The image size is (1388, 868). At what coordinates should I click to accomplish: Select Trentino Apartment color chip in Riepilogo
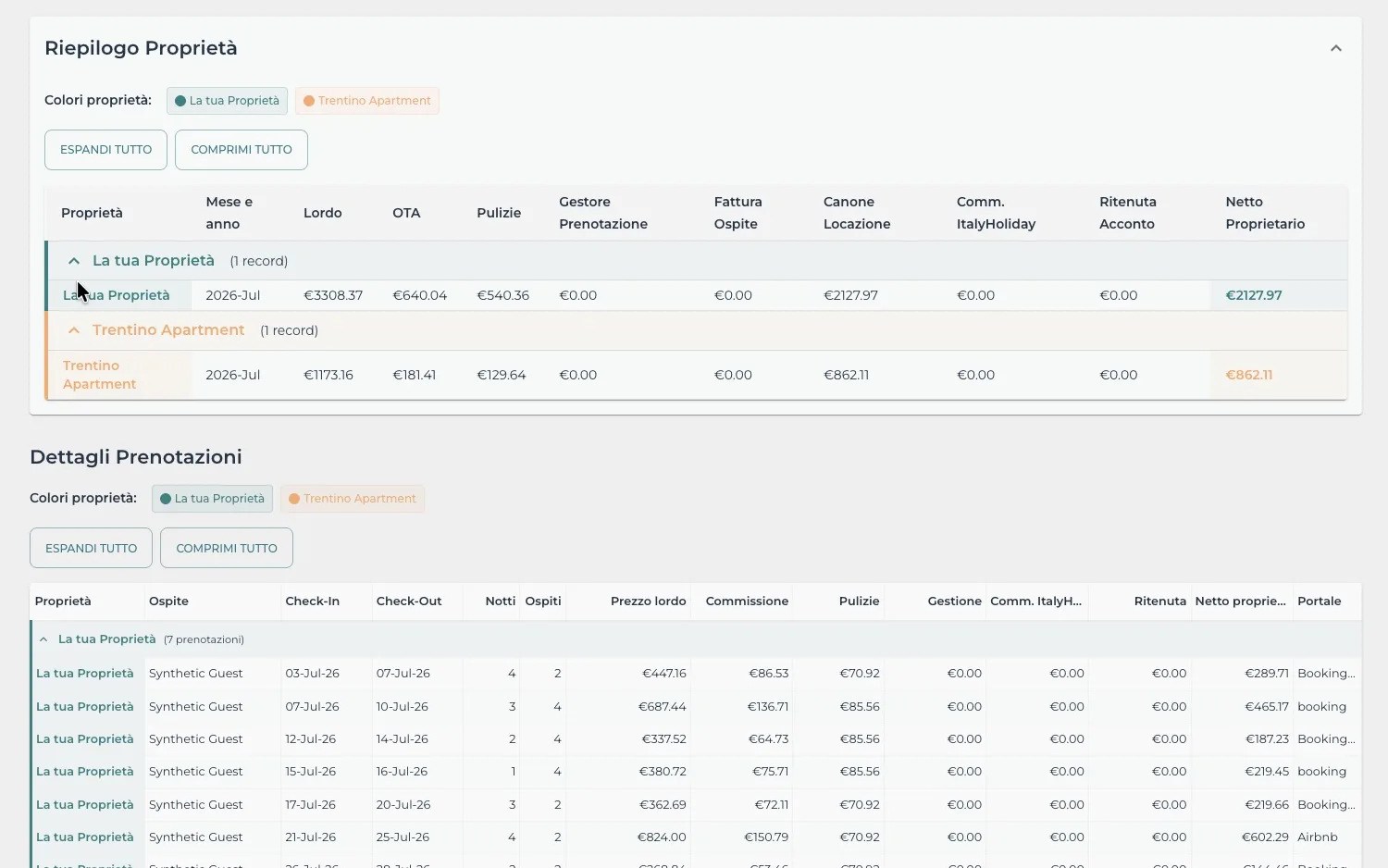367,101
